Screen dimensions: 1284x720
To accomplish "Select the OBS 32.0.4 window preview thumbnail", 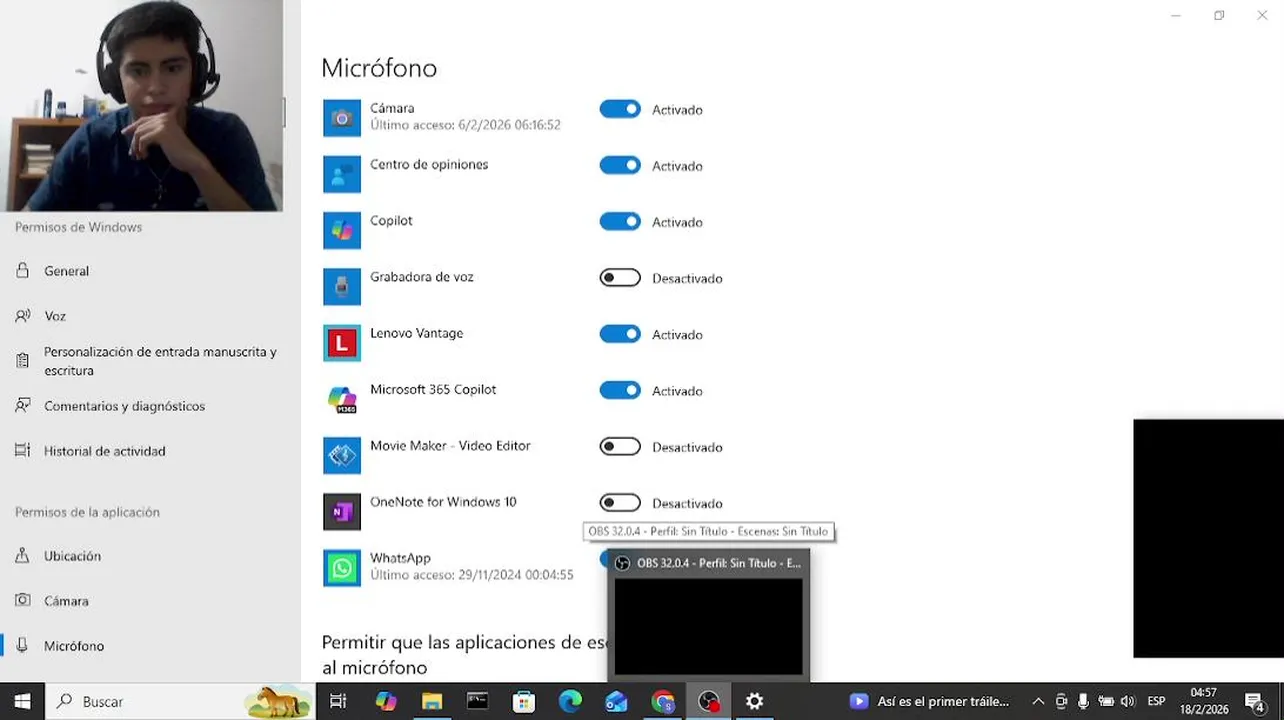I will (x=708, y=627).
